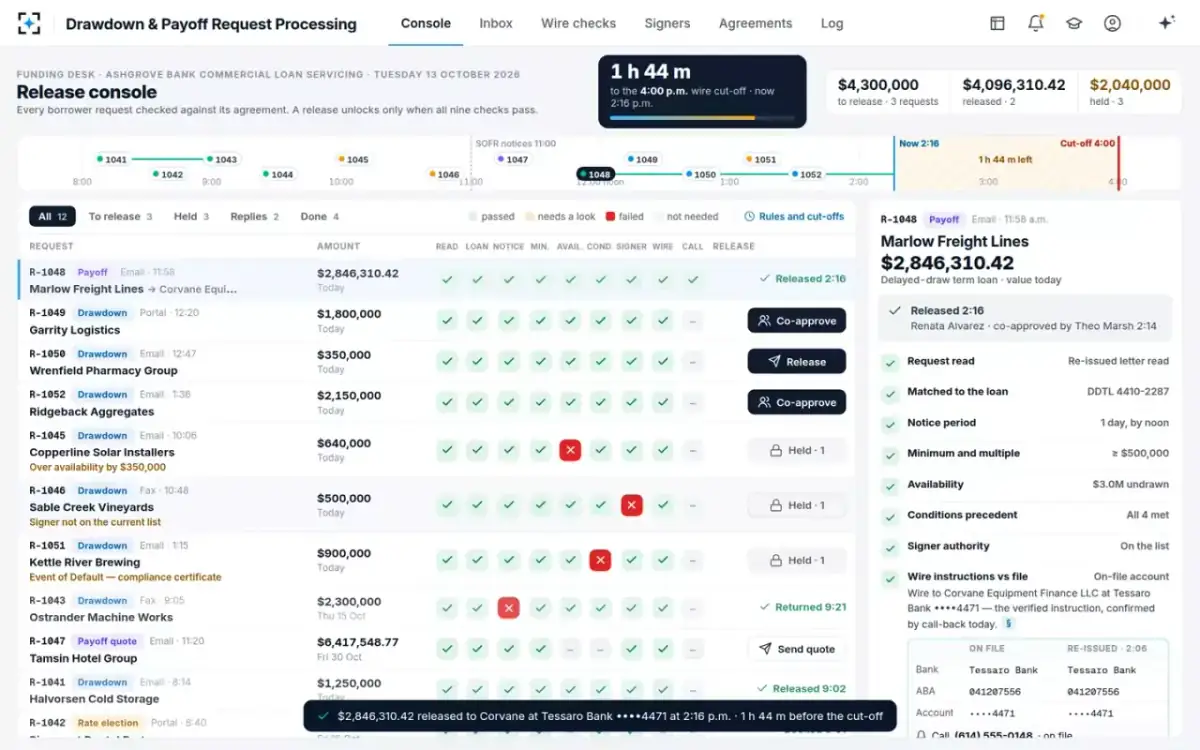This screenshot has height=750, width=1200.
Task: Open the Wire checks tab
Action: coord(578,23)
